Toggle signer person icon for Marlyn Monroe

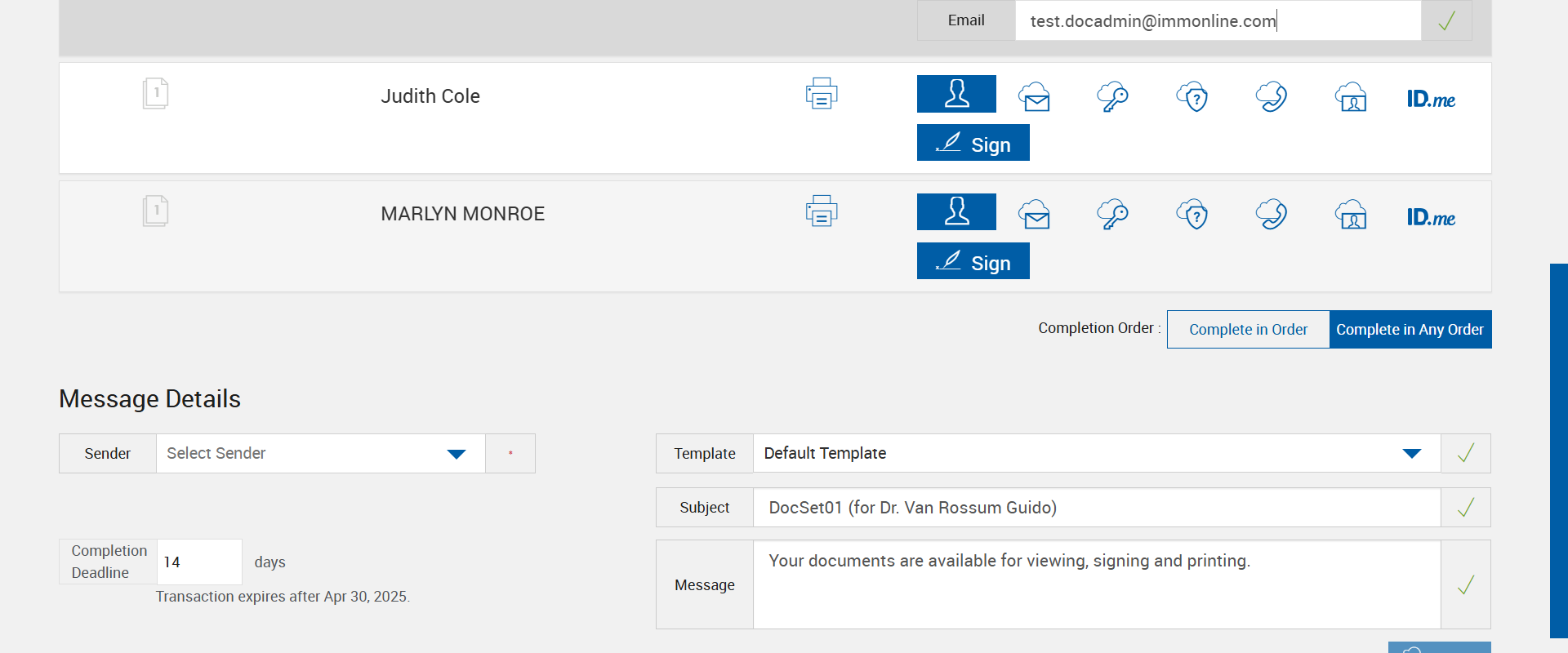click(x=956, y=212)
